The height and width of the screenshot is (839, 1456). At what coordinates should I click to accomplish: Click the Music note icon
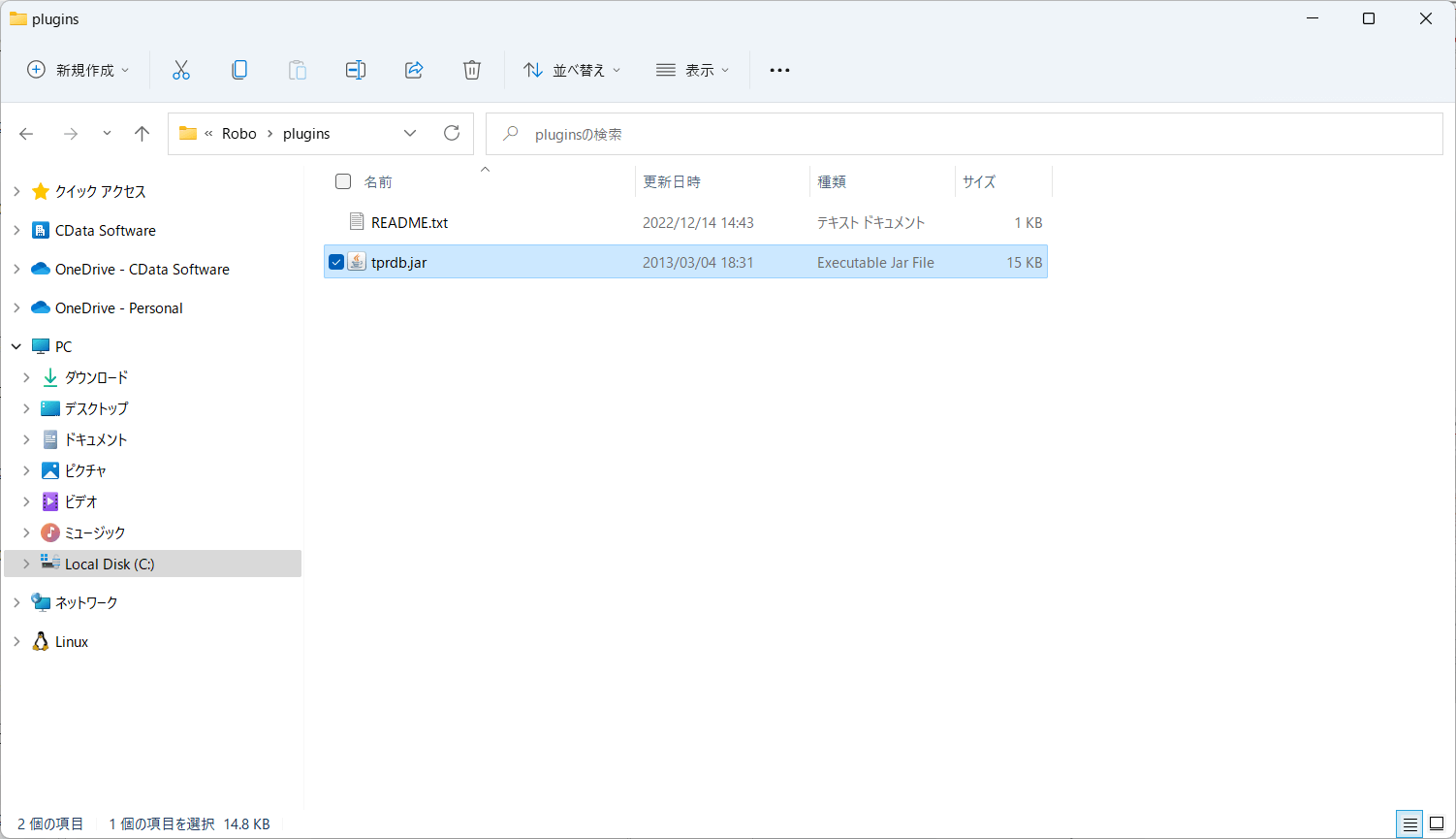[50, 532]
